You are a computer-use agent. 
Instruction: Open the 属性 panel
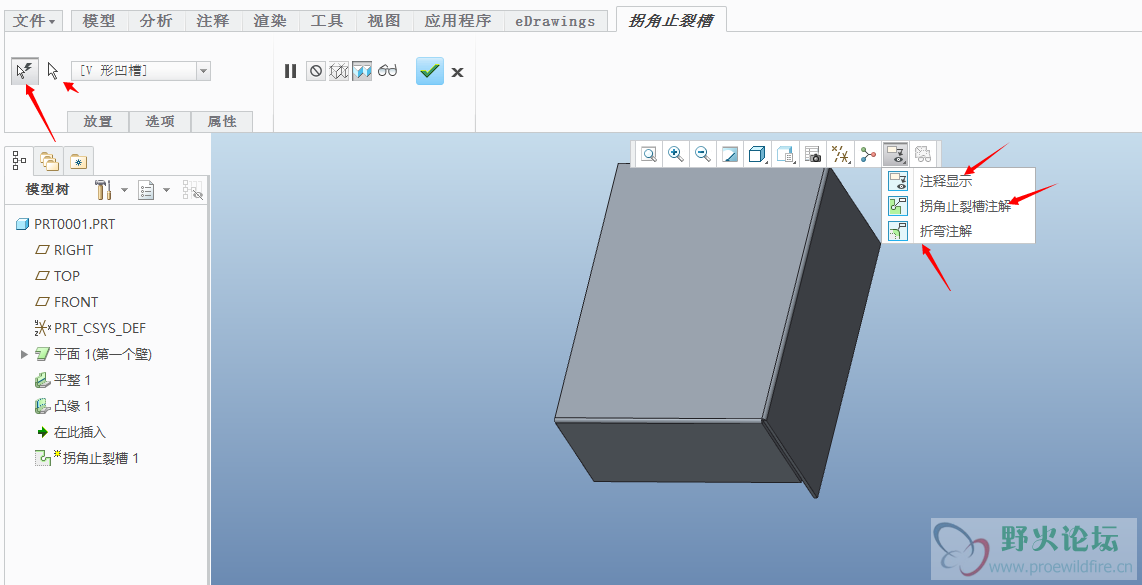point(222,122)
